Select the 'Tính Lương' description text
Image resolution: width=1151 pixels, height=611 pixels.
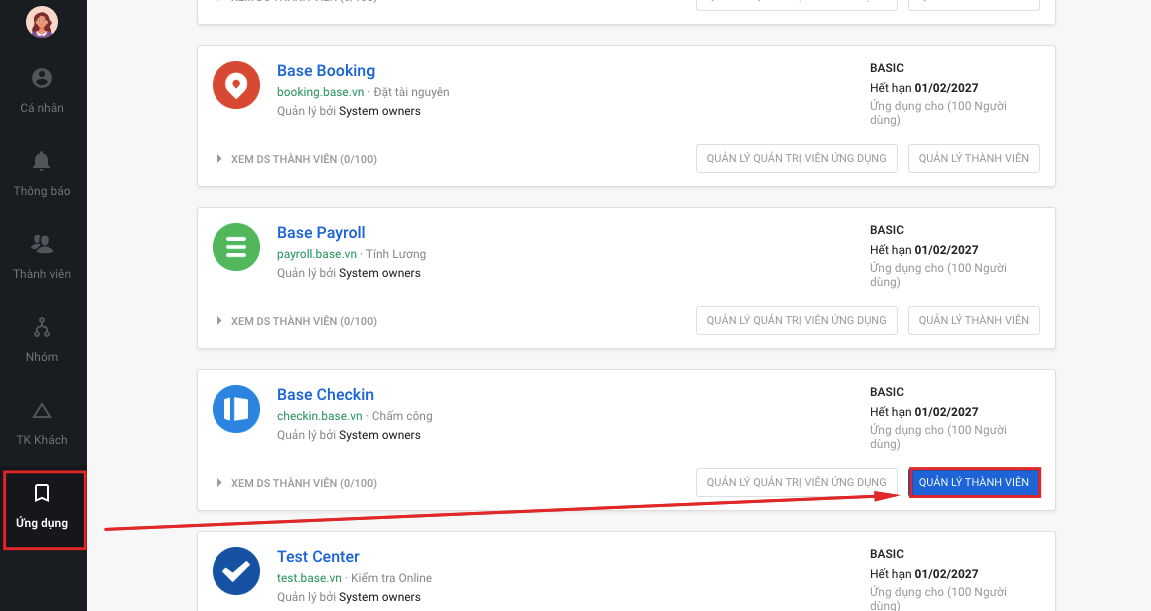click(x=396, y=254)
